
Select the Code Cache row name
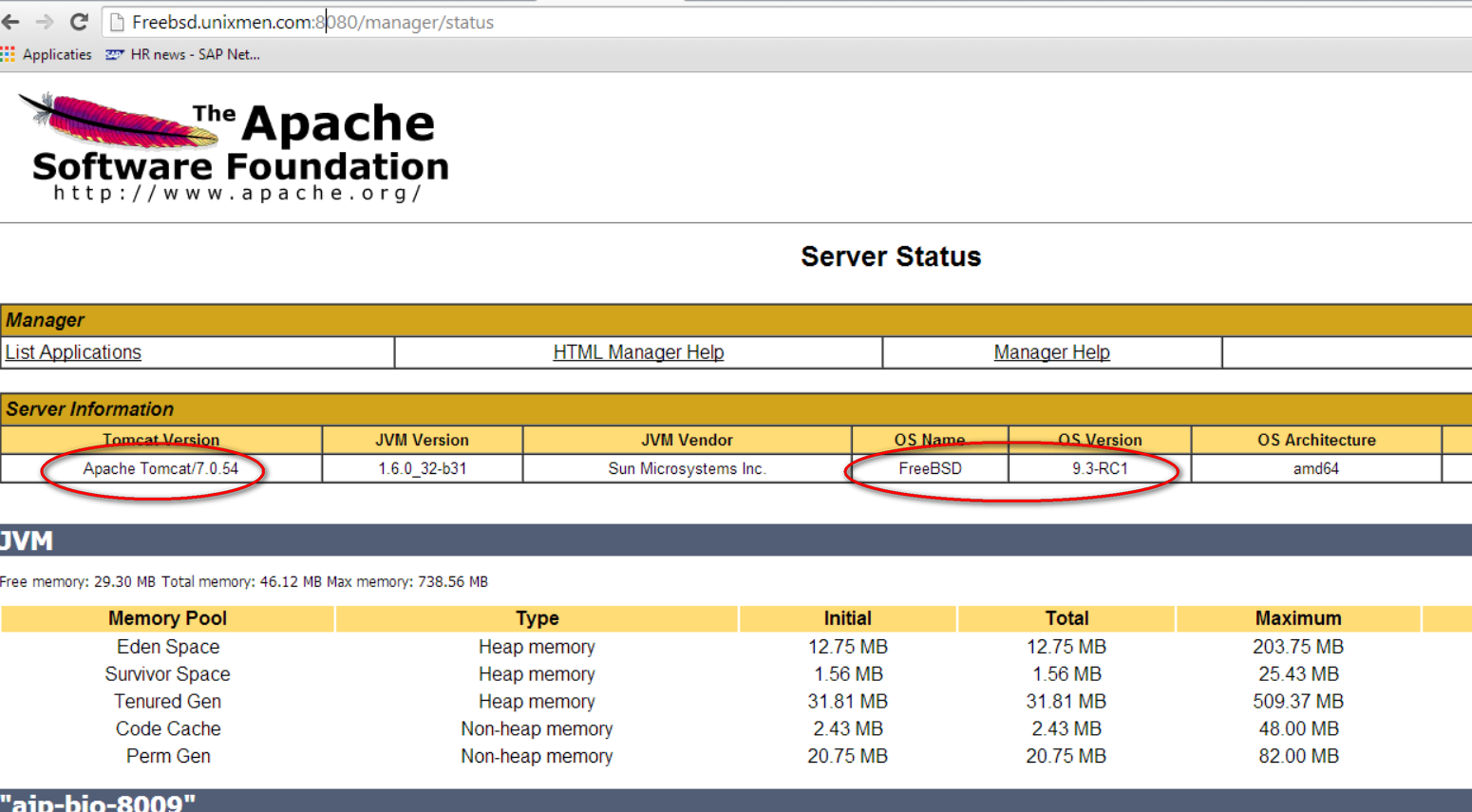coord(168,729)
